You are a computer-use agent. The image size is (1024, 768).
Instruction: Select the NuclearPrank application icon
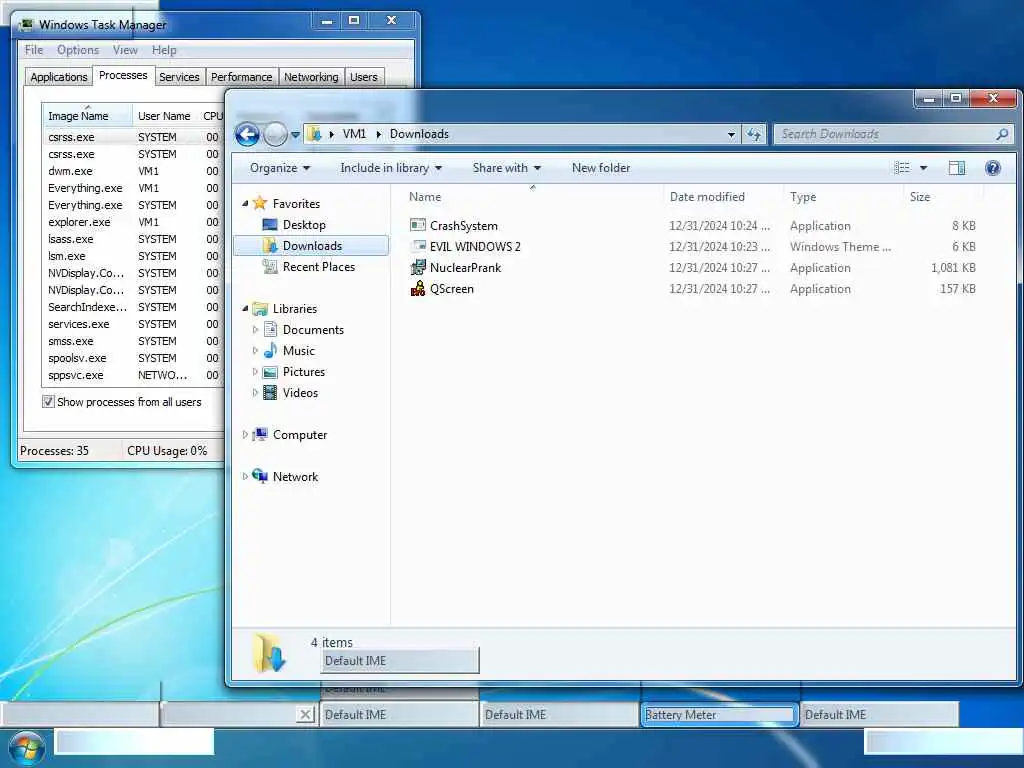(418, 267)
